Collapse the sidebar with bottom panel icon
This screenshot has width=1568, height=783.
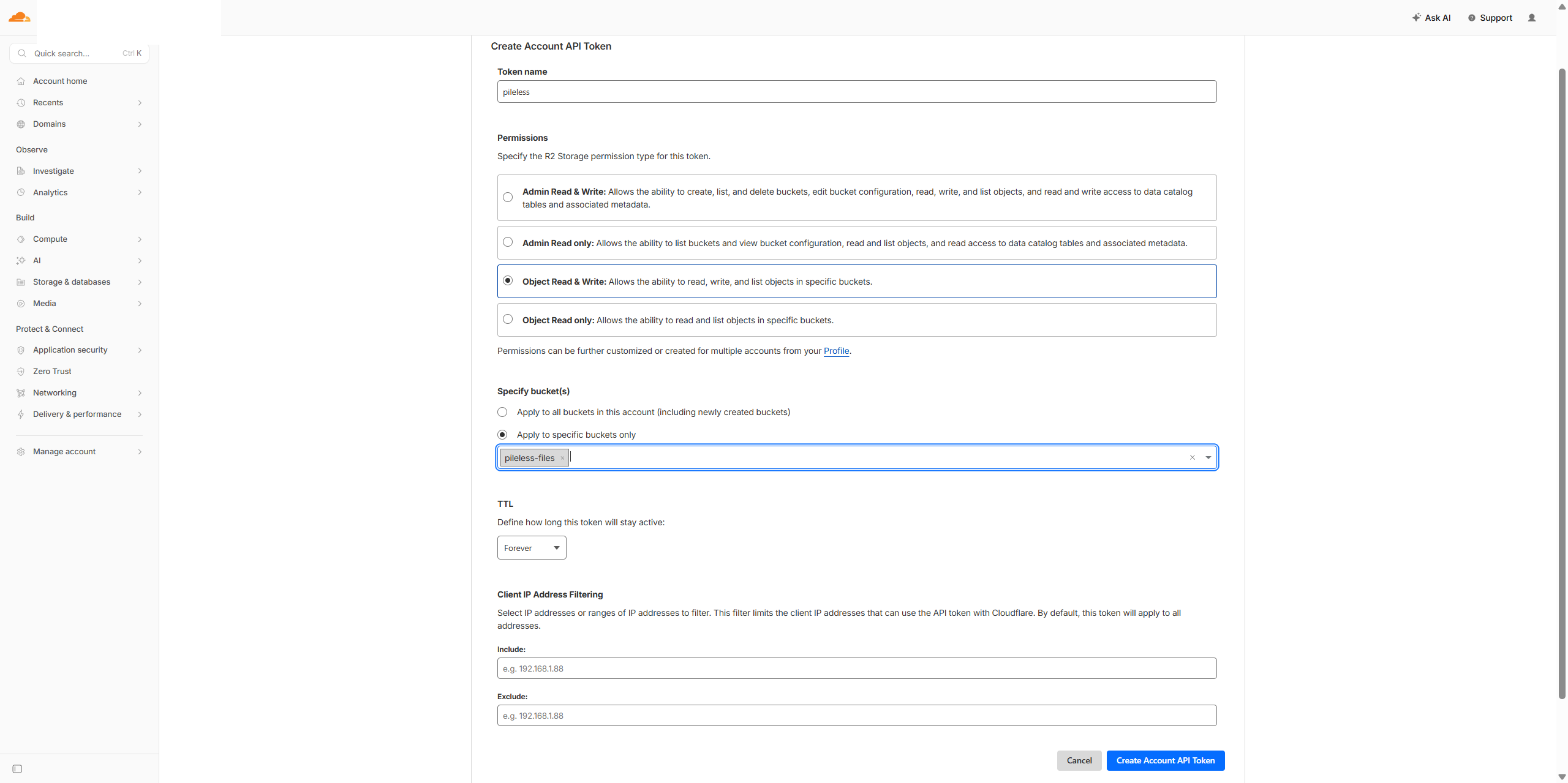click(17, 769)
